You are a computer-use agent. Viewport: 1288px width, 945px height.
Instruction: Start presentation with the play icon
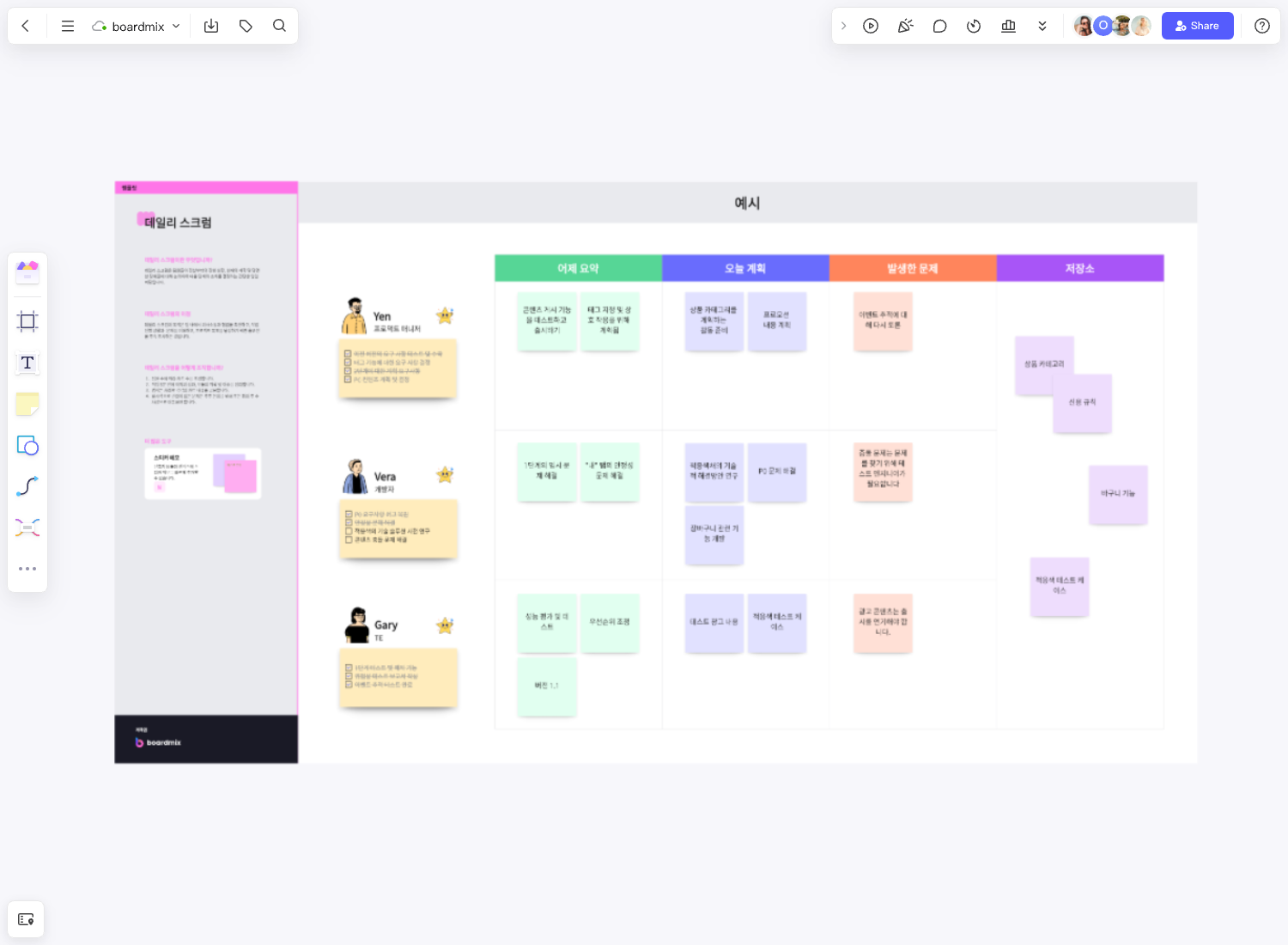tap(871, 26)
